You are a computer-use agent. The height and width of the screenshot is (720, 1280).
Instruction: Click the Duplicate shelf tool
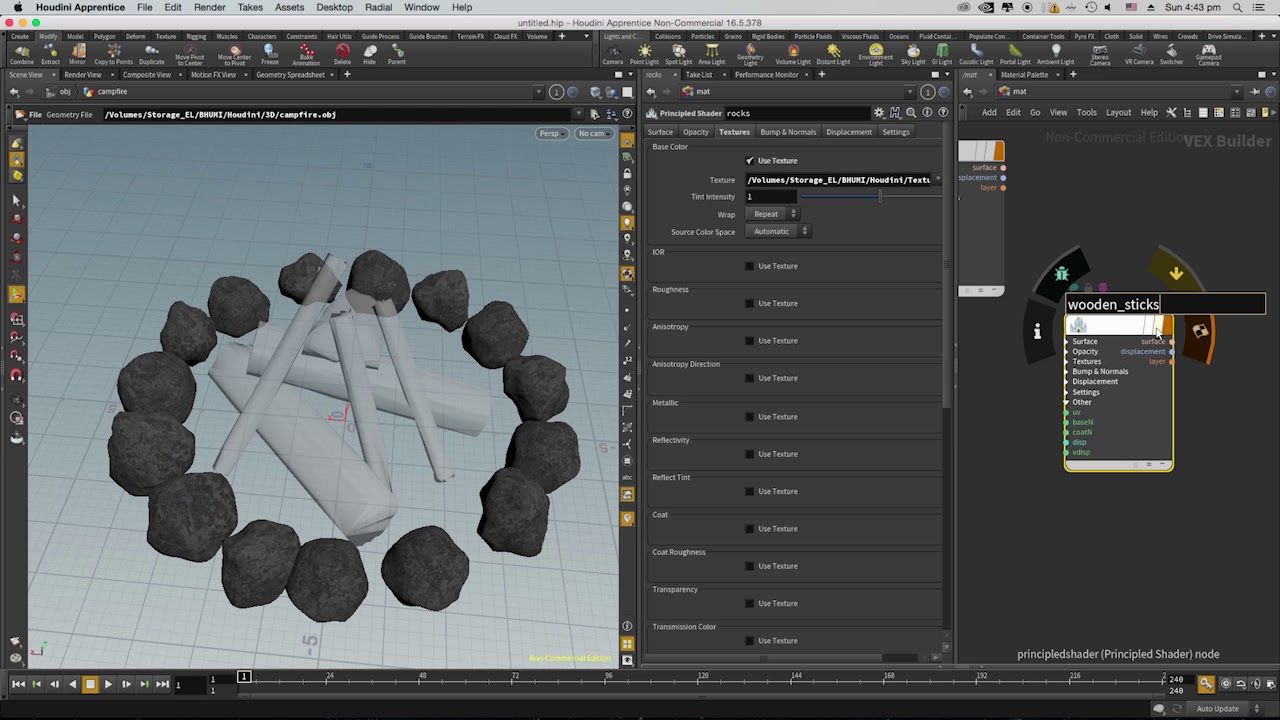[152, 54]
